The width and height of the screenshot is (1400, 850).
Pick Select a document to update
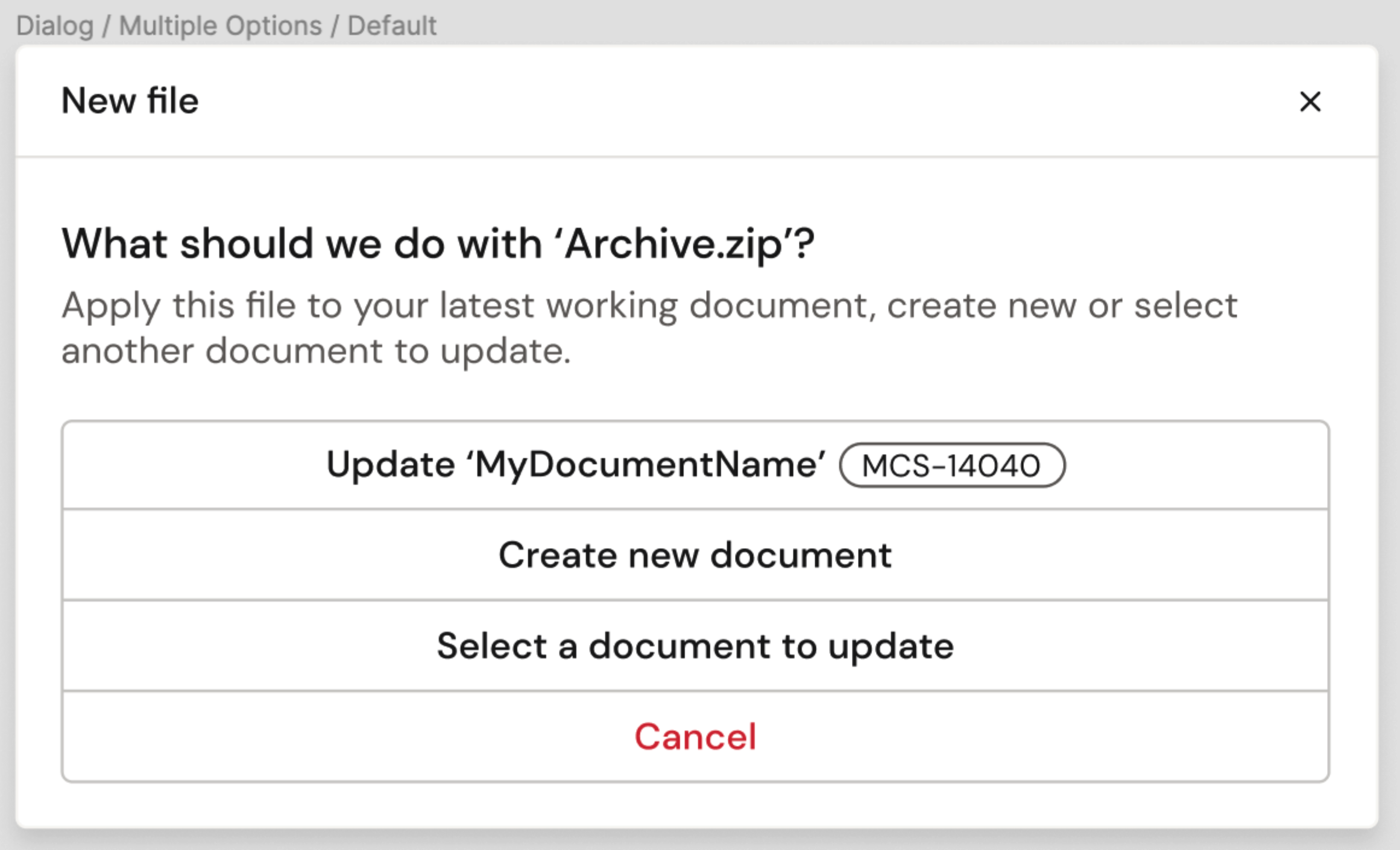[695, 646]
